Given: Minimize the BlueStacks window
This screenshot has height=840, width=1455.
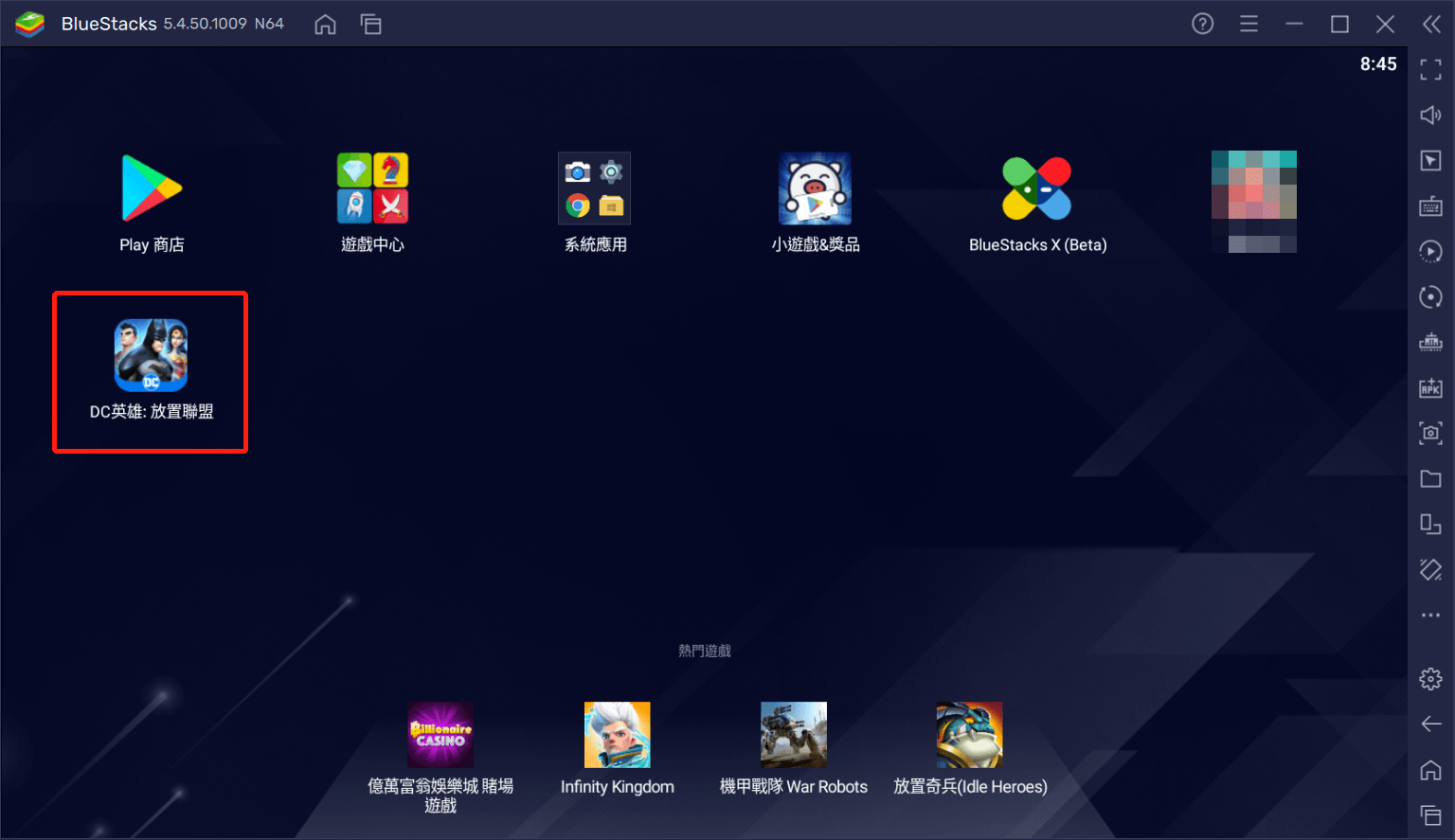Looking at the screenshot, I should [x=1294, y=24].
